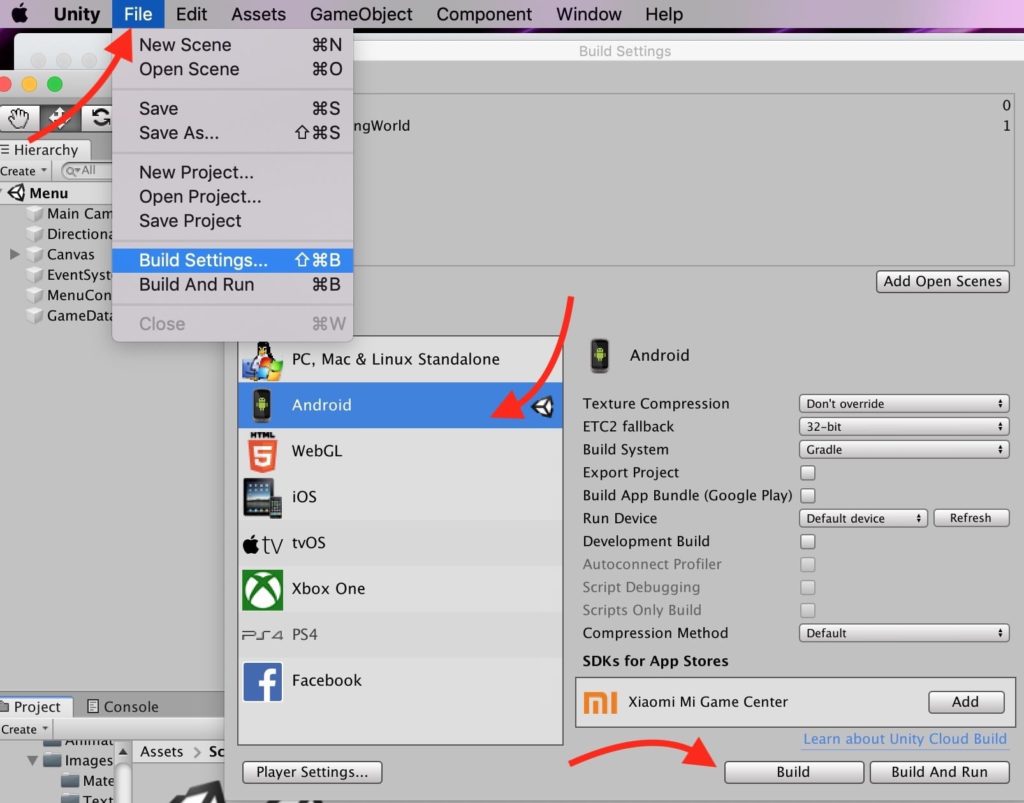Viewport: 1024px width, 803px height.
Task: Select the tvOS platform icon
Action: point(262,543)
